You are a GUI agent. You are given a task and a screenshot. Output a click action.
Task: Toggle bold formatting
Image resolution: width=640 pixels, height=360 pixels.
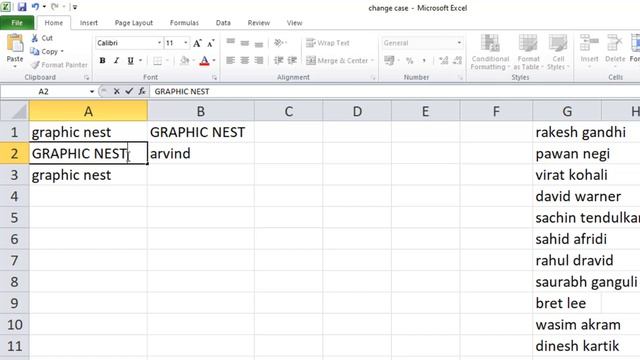[102, 60]
